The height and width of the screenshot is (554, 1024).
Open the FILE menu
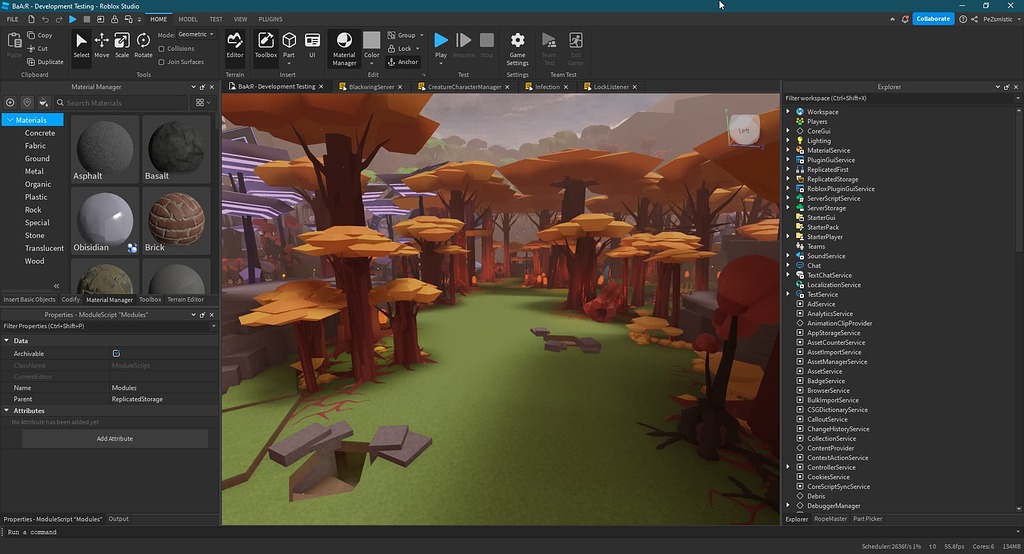click(12, 19)
